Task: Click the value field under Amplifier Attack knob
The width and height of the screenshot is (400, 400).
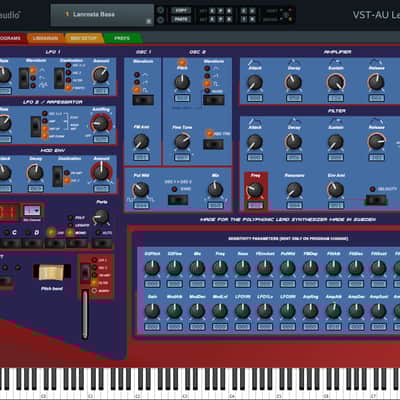Action: coord(255,98)
